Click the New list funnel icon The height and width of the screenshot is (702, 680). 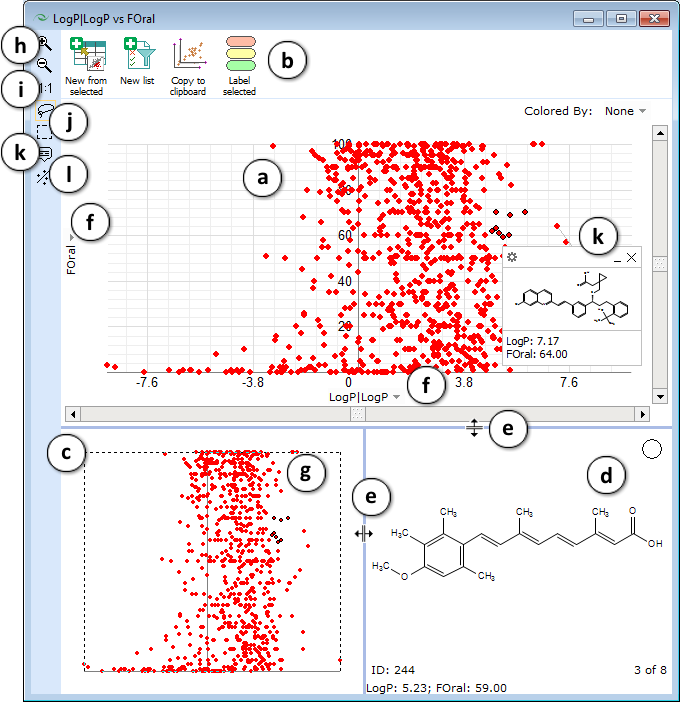tap(136, 53)
